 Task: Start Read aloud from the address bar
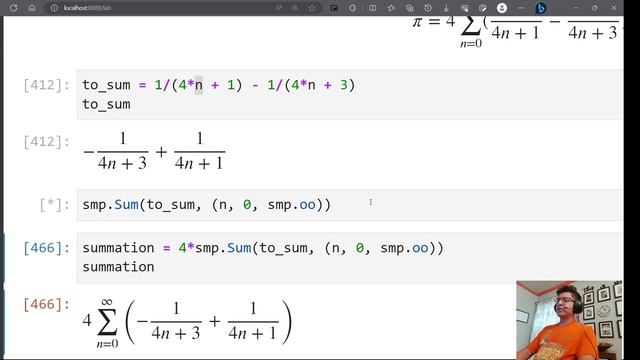point(279,8)
